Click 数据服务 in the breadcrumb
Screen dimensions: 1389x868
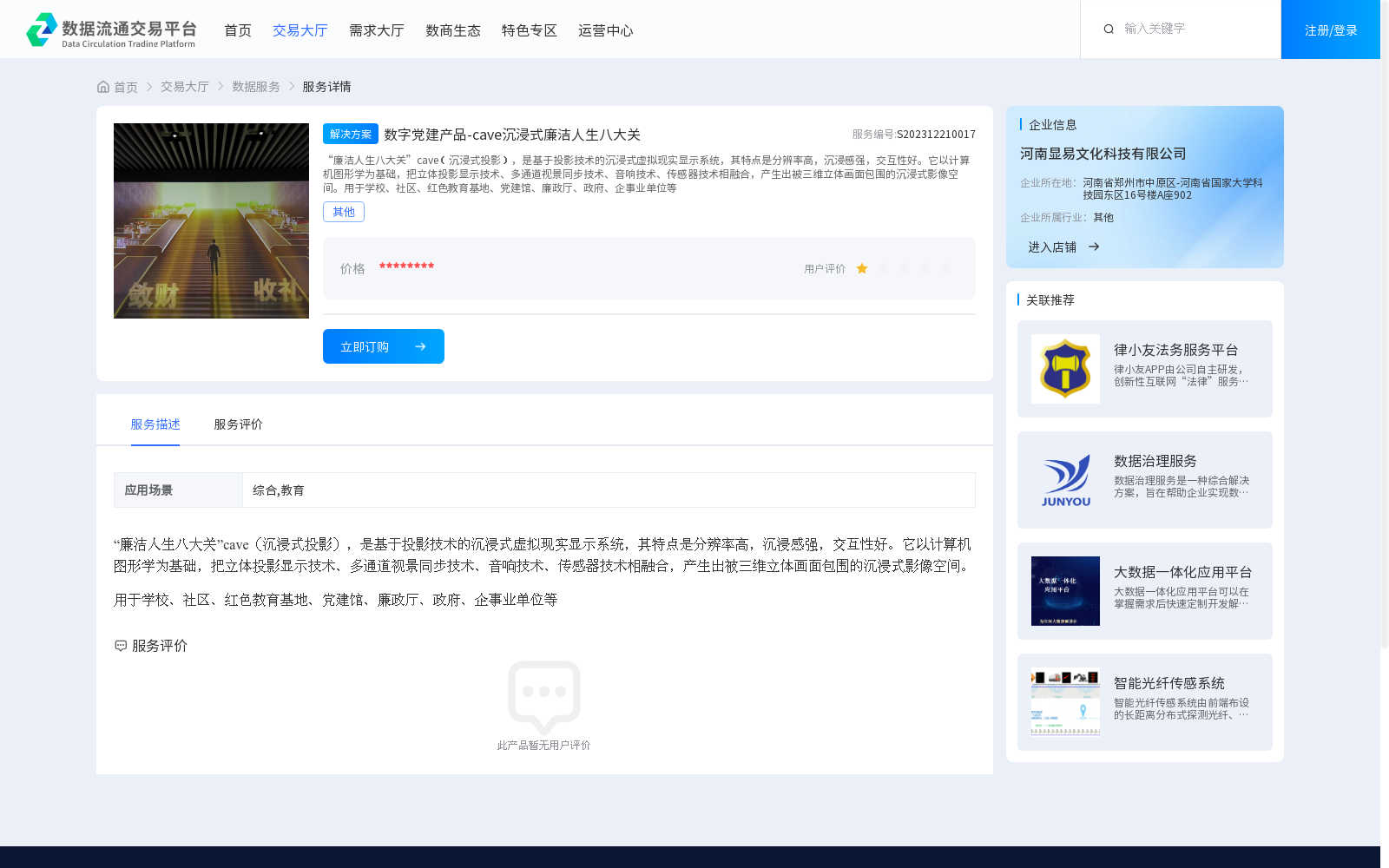(x=256, y=87)
